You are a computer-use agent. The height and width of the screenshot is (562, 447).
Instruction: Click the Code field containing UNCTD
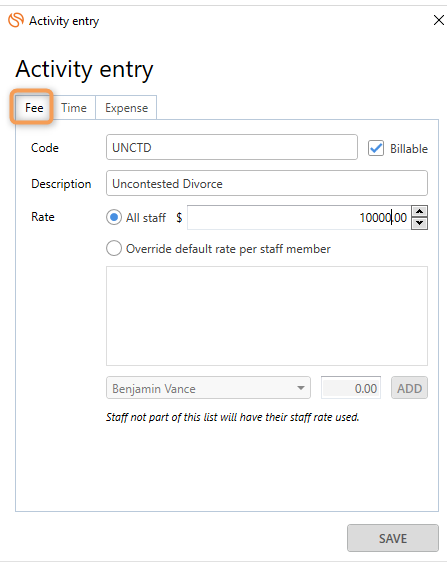[x=232, y=147]
